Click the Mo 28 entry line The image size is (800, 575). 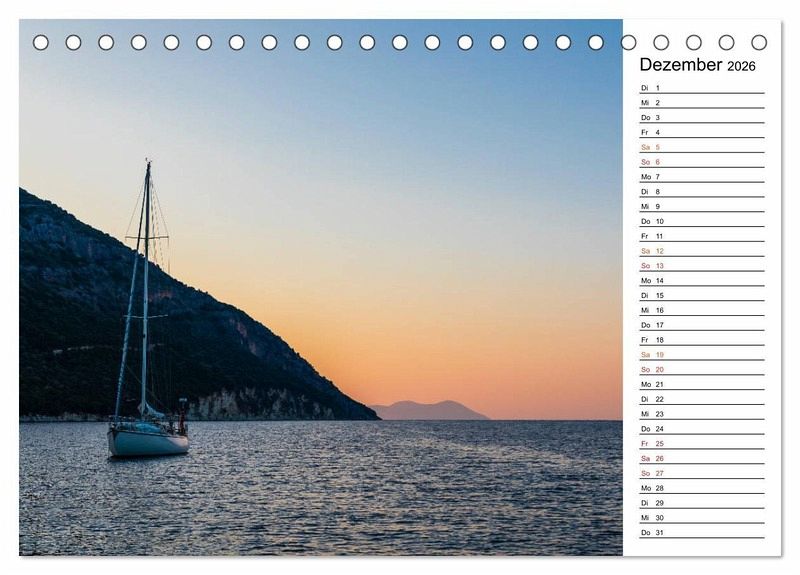point(701,488)
